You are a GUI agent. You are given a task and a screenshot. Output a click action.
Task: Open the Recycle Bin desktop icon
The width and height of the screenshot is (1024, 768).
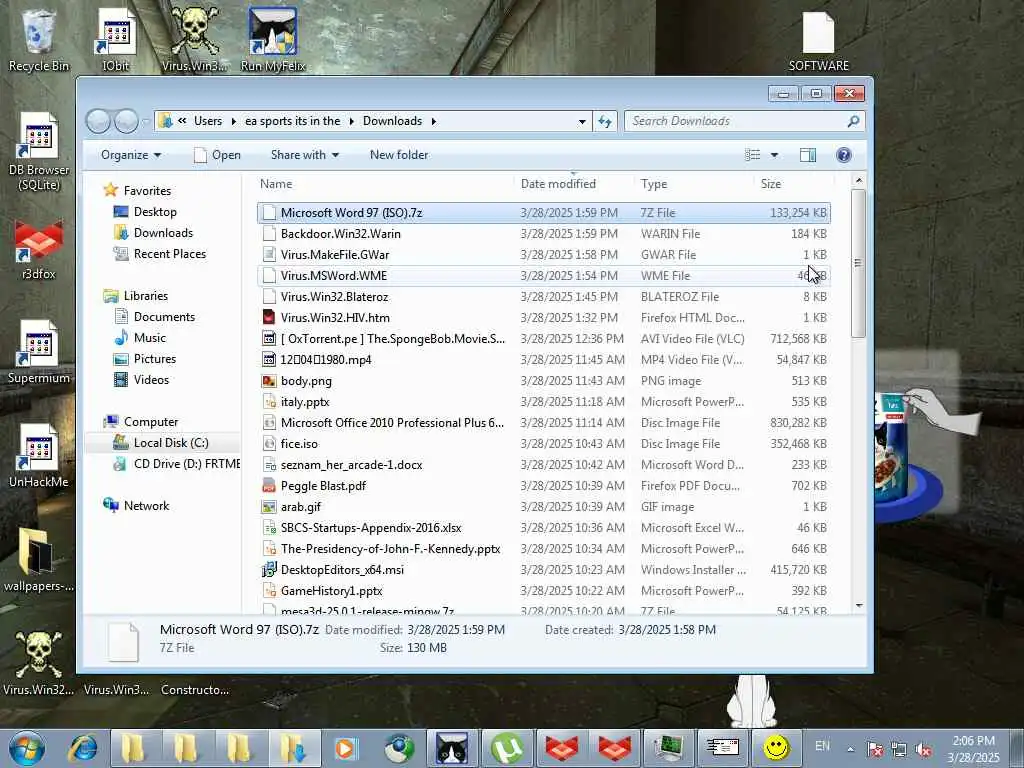(38, 39)
